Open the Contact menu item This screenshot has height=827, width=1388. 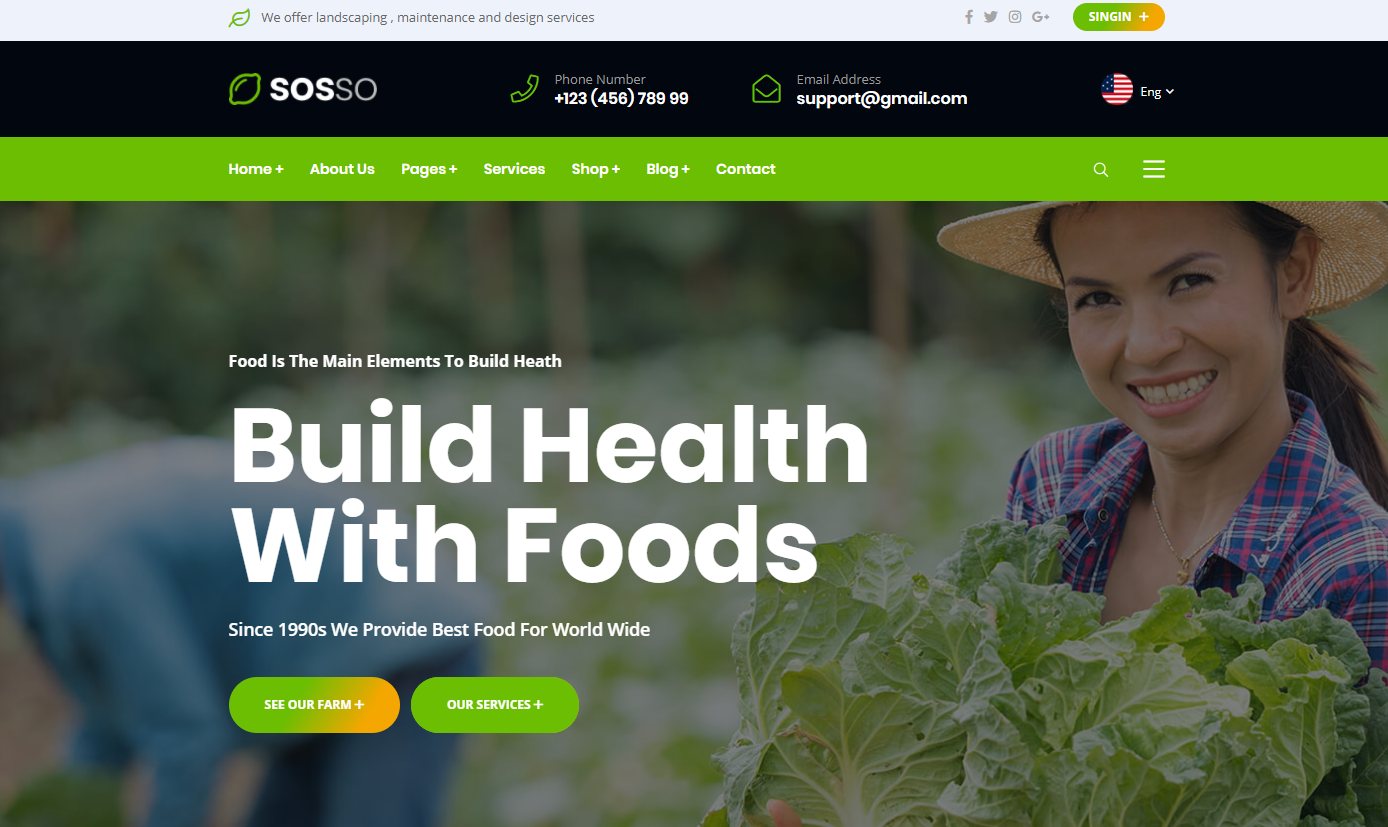[x=746, y=169]
